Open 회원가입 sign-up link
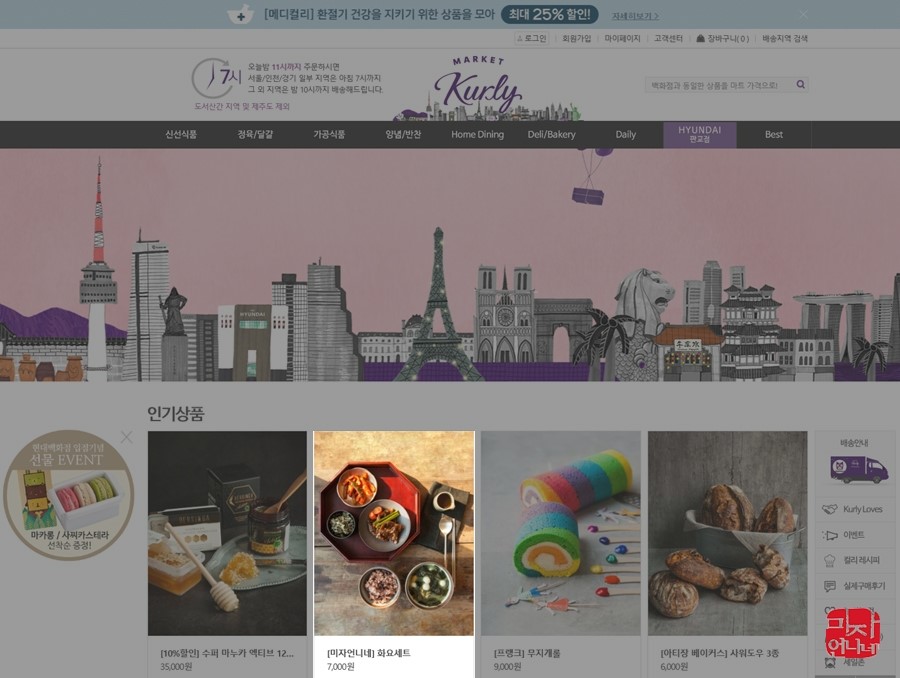This screenshot has height=678, width=900. point(576,38)
